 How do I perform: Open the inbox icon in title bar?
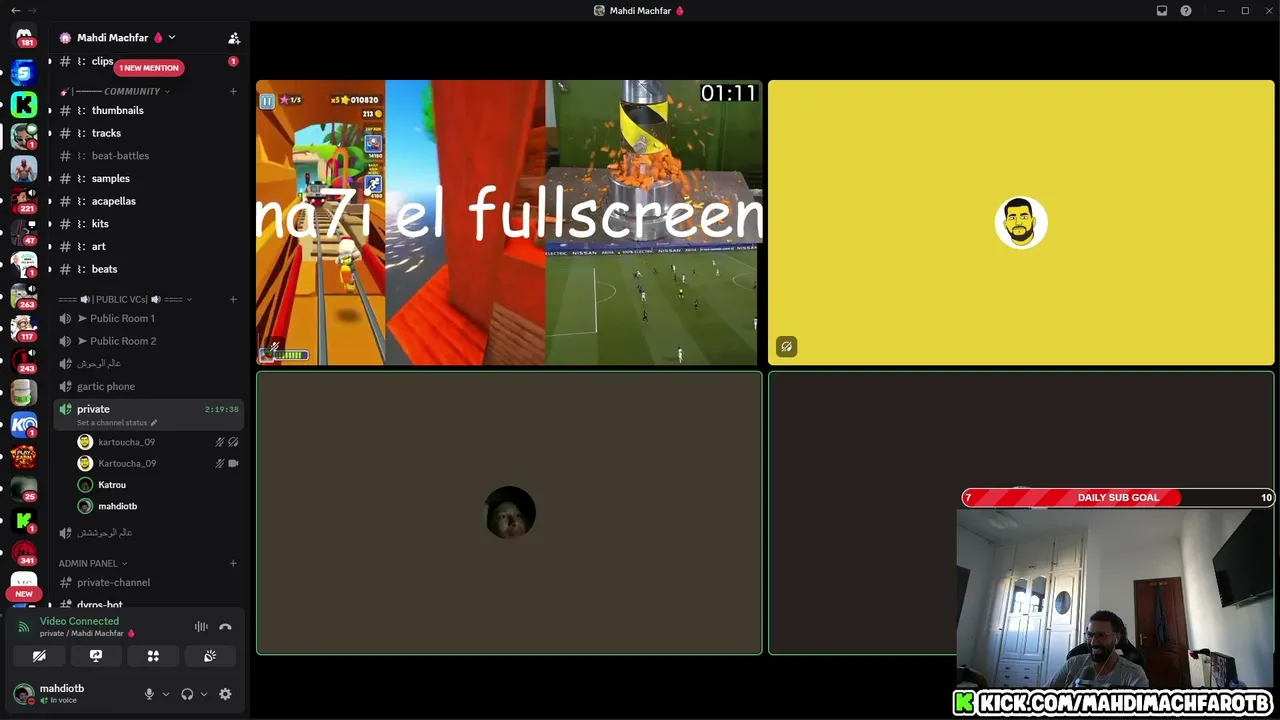point(1162,11)
